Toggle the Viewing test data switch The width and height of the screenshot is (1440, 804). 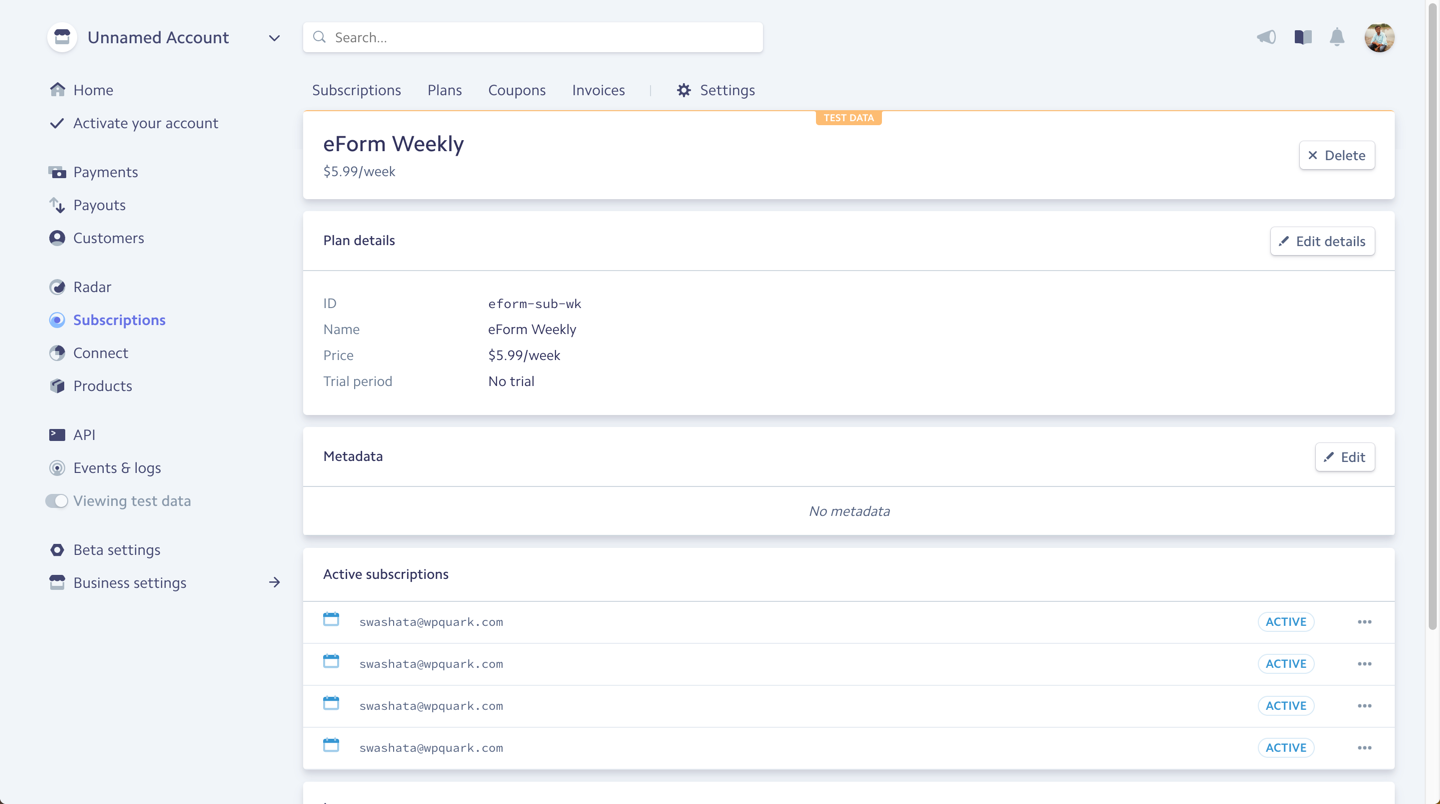point(56,501)
